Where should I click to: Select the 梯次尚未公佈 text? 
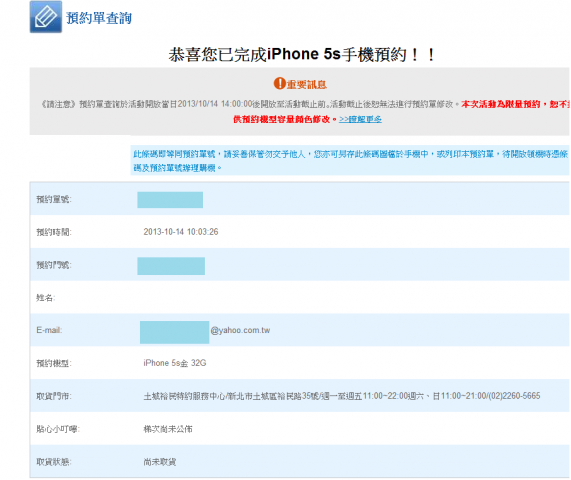coord(168,429)
